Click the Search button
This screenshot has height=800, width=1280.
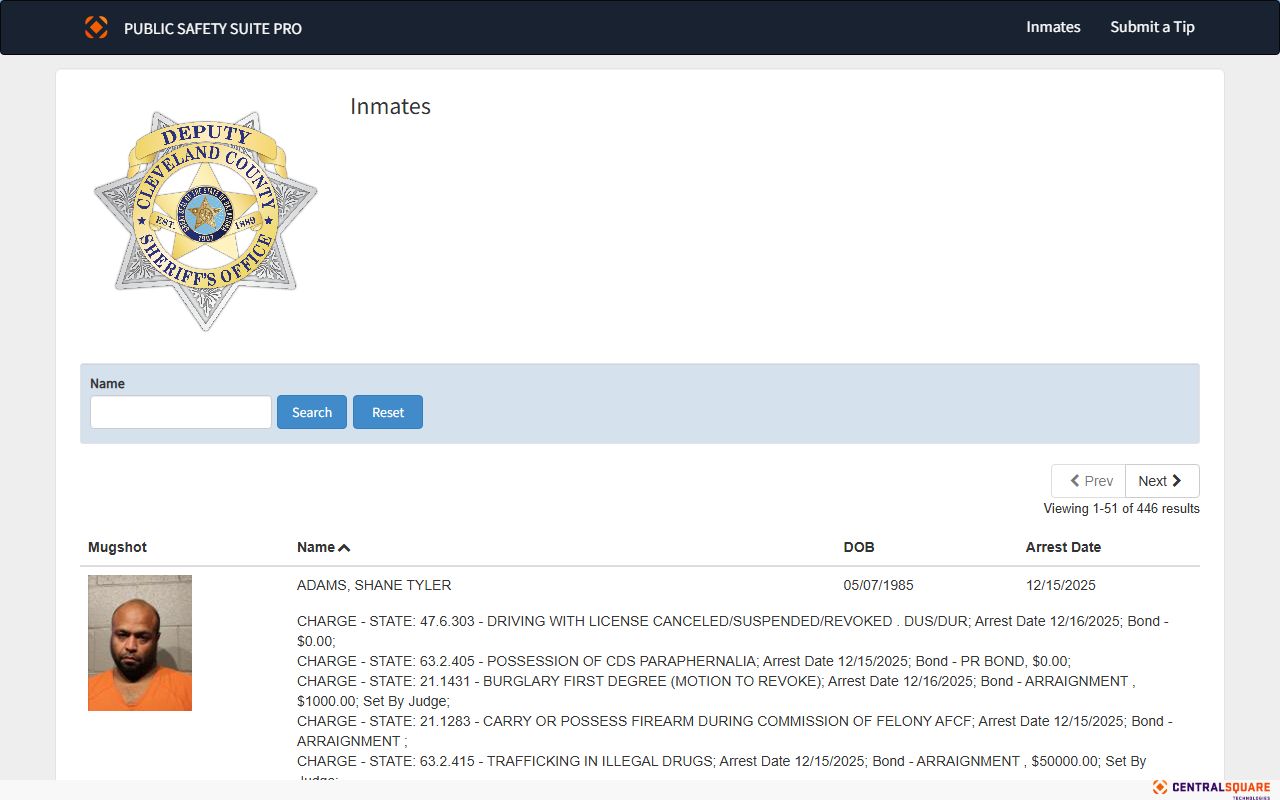(x=312, y=412)
